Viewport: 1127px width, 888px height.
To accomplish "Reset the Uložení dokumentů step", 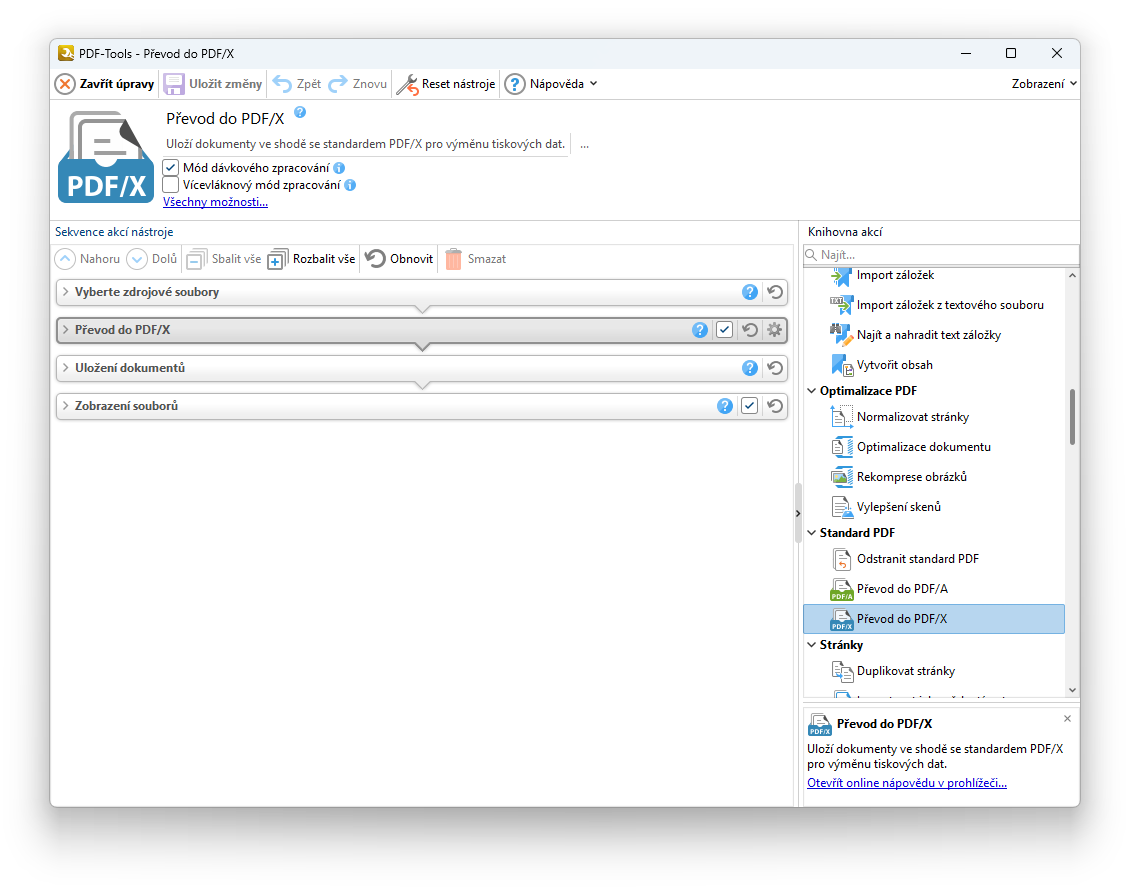I will [x=775, y=368].
